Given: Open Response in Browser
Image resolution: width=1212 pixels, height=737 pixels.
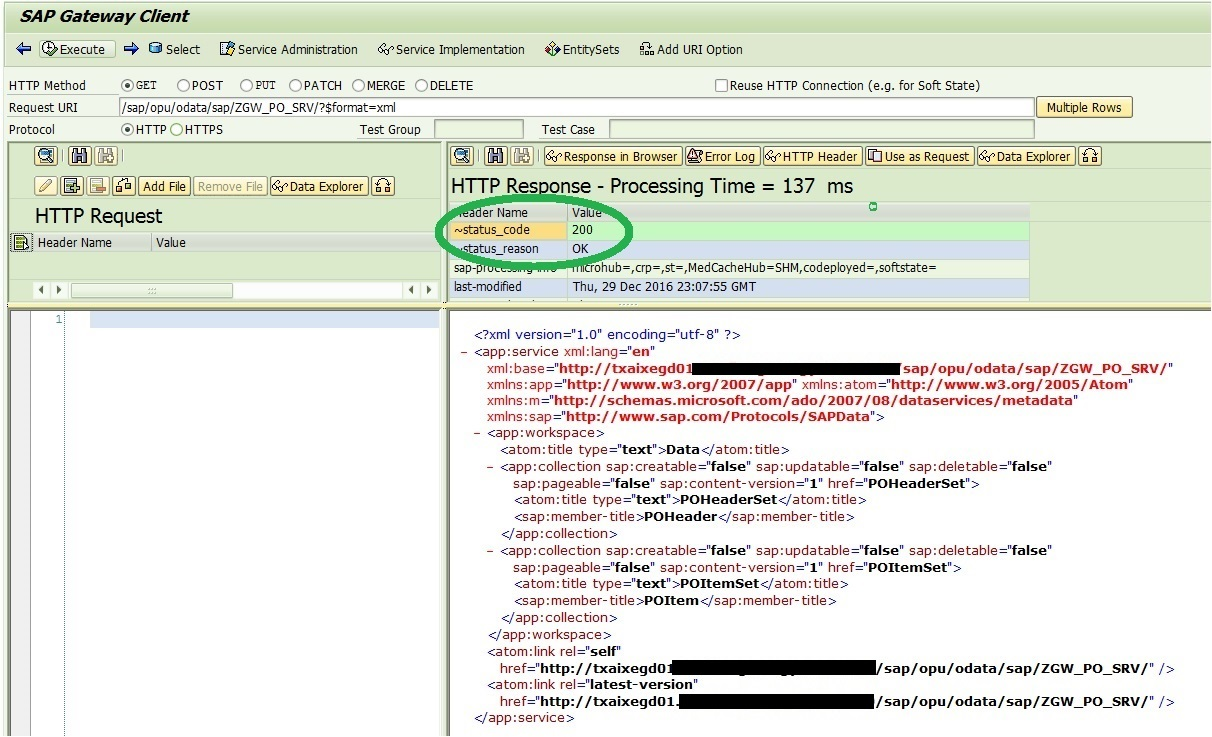Looking at the screenshot, I should [612, 156].
